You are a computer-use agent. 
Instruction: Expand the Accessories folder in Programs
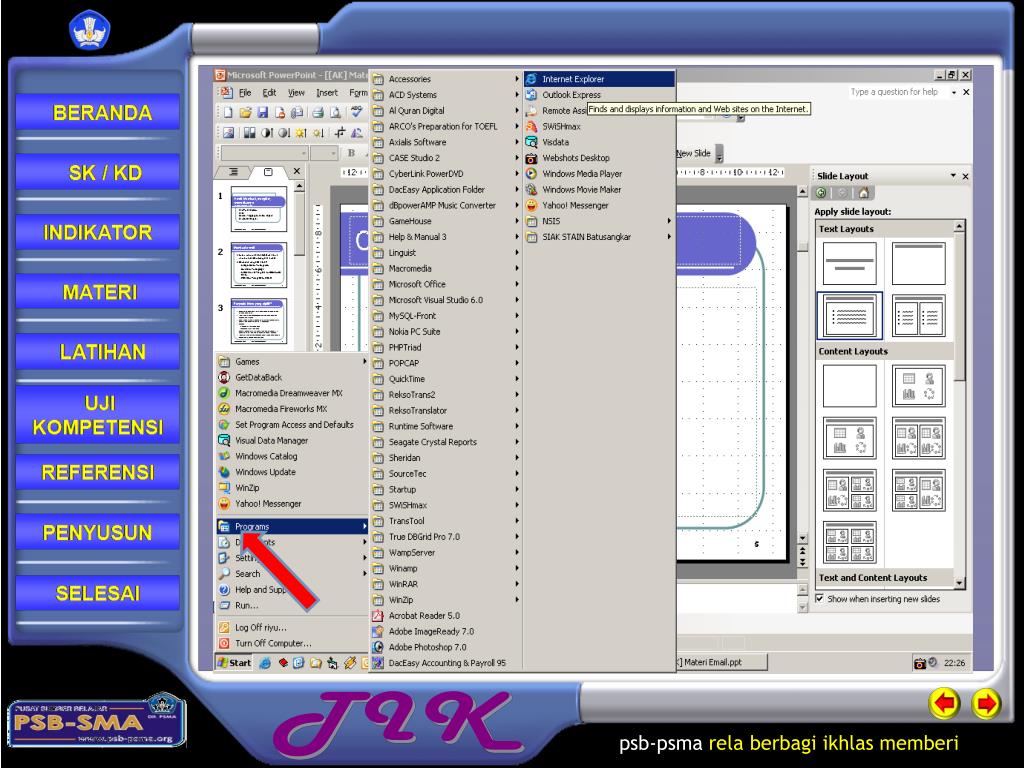[444, 78]
